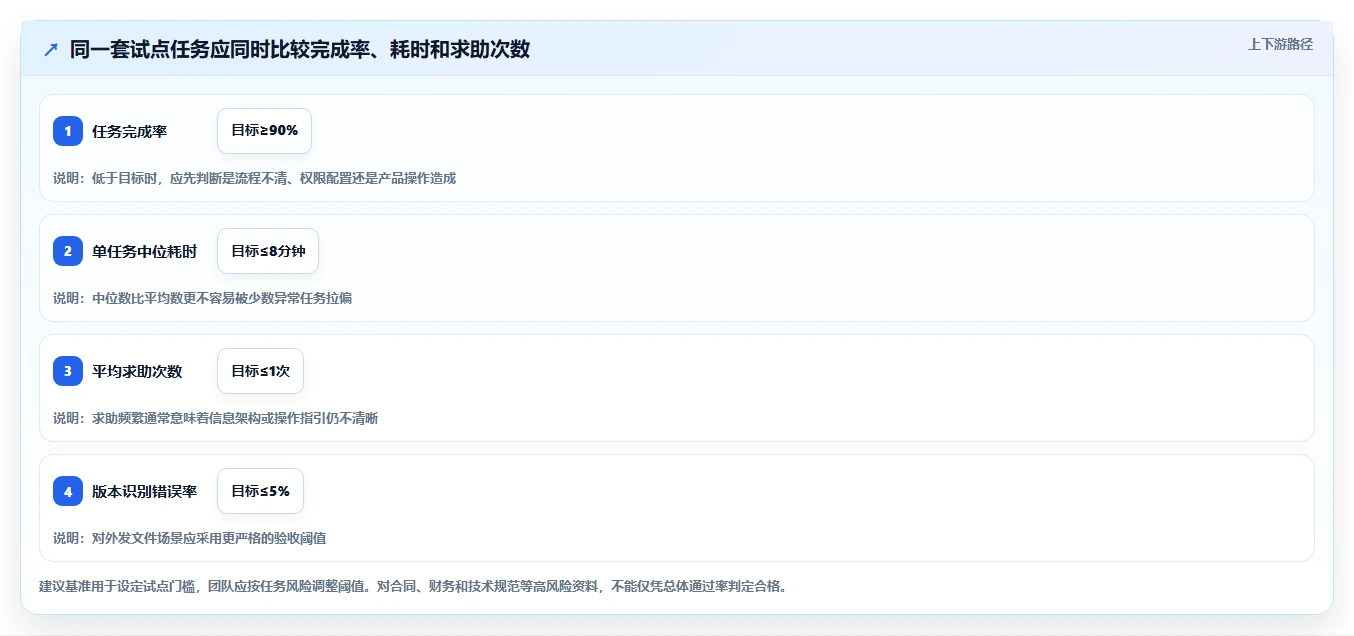The height and width of the screenshot is (636, 1354).
Task: Open the 上下游路径 link
Action: pos(1280,44)
